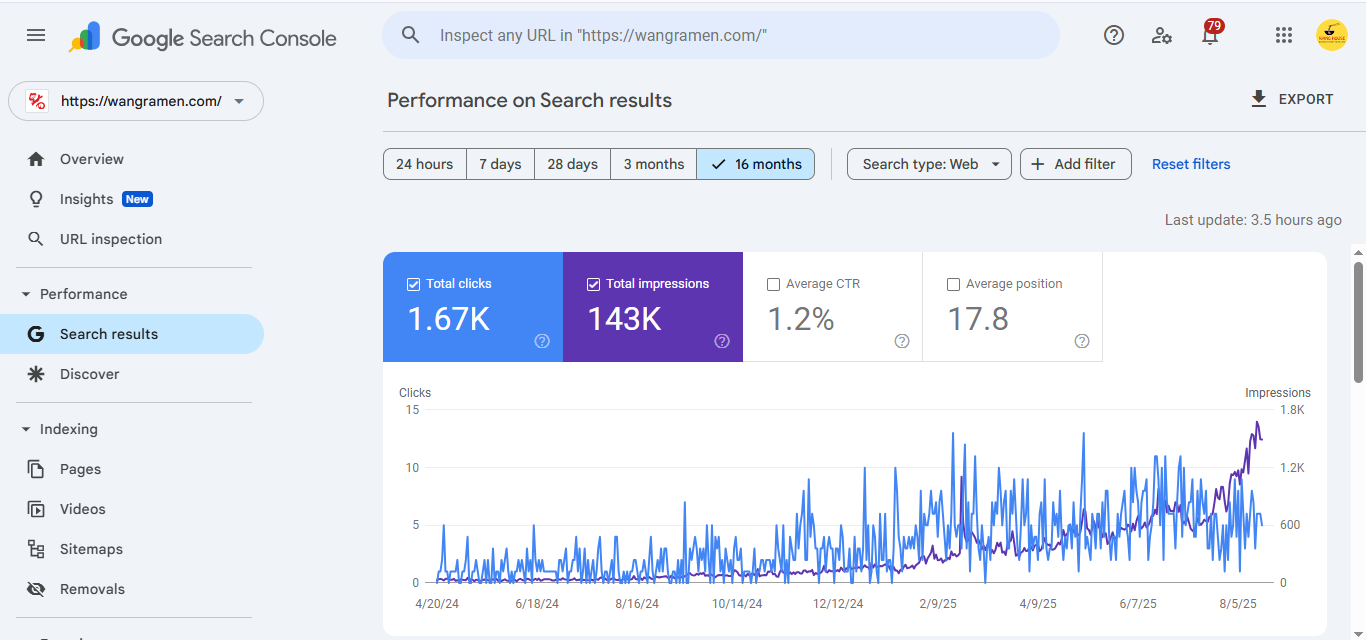Open the Google apps grid
1366x640 pixels.
1284,35
